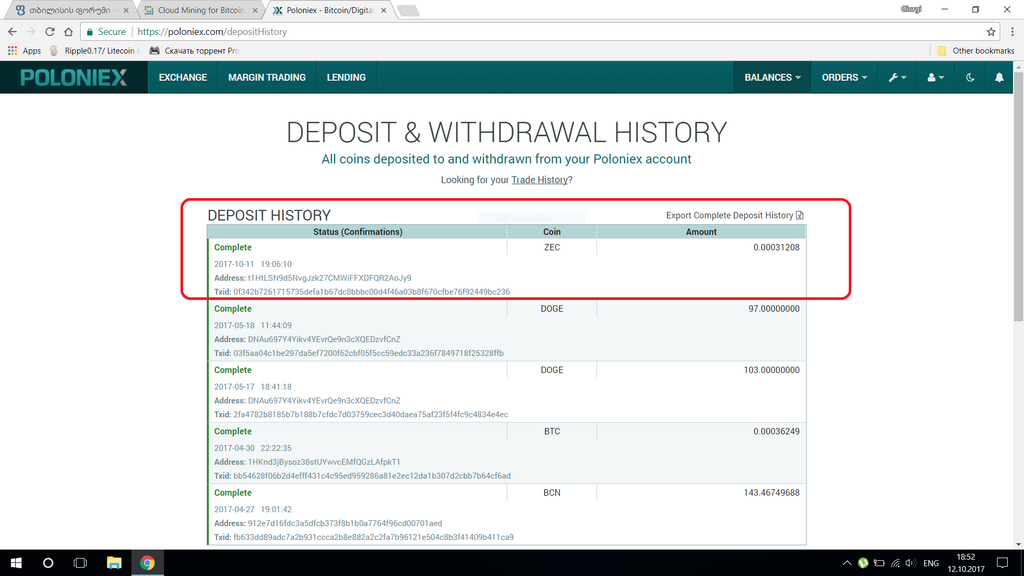Open Action Center notifications
The width and height of the screenshot is (1024, 576).
coord(1002,563)
